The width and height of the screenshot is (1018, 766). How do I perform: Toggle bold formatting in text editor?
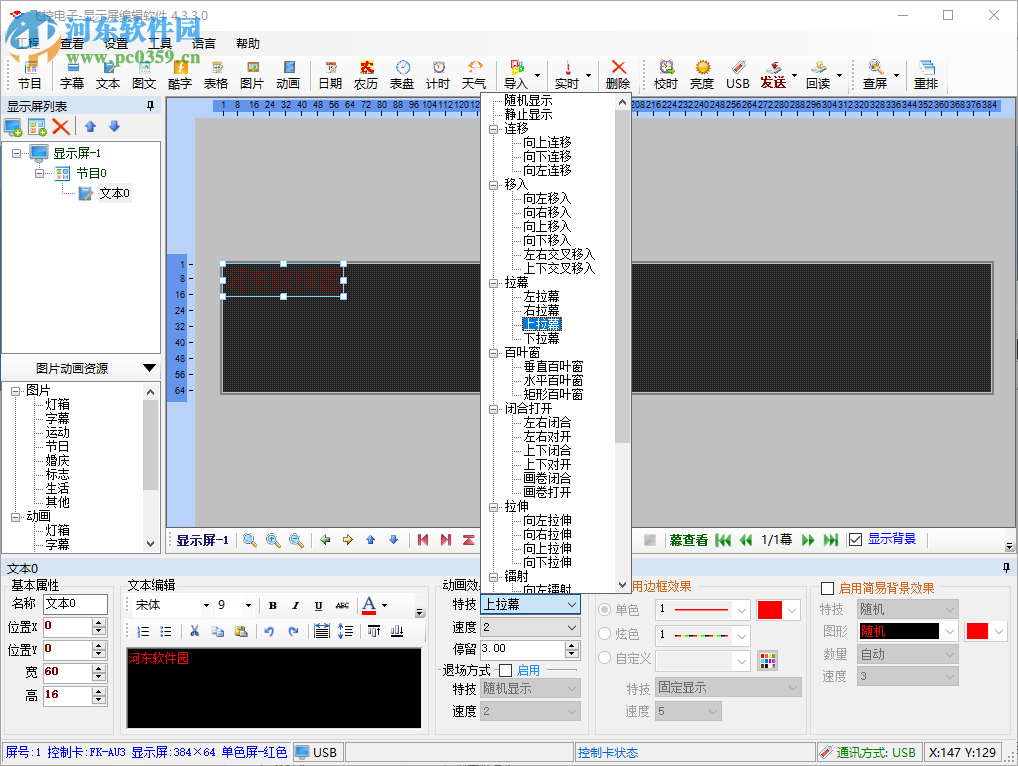point(273,605)
